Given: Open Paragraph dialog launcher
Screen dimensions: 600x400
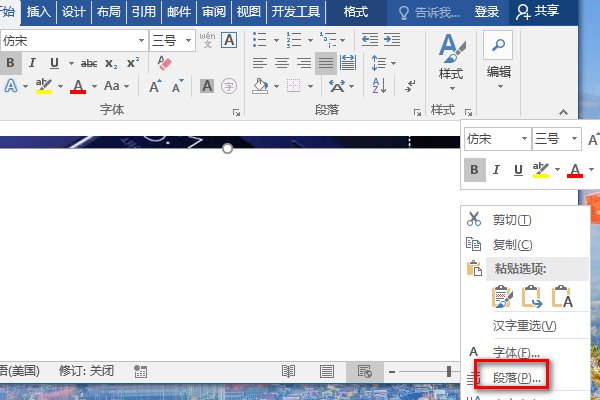Looking at the screenshot, I should (417, 112).
